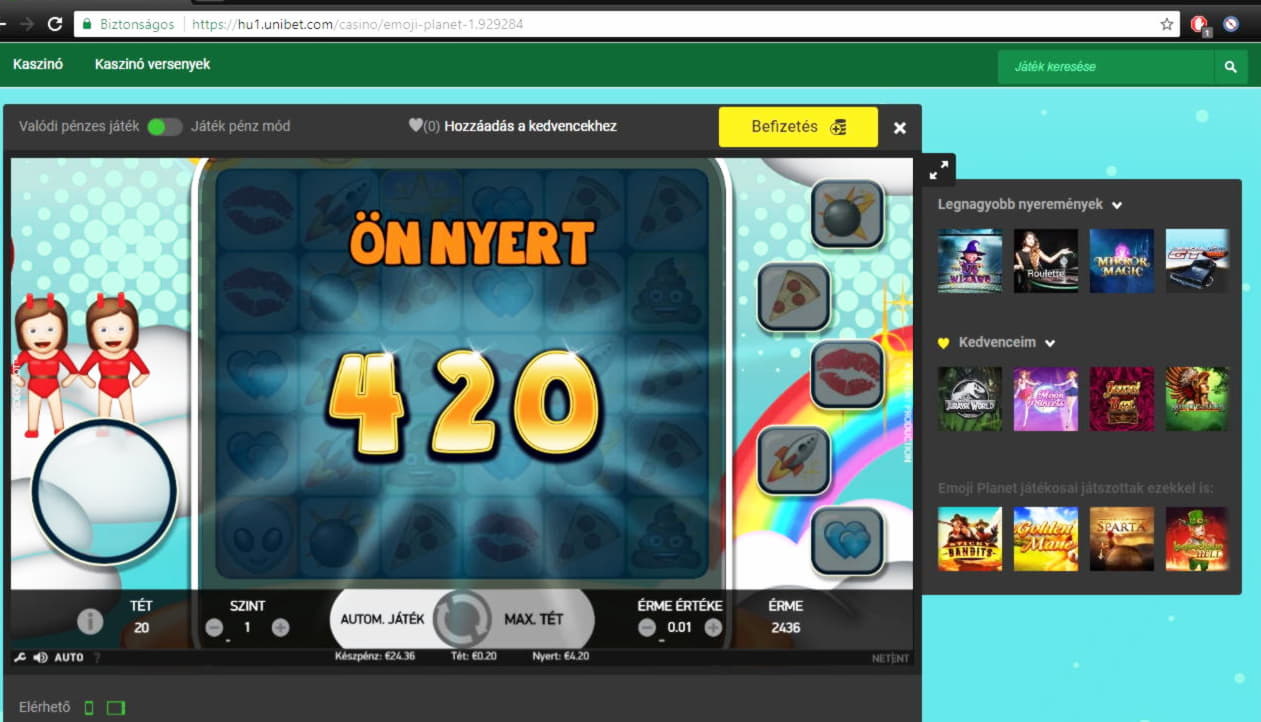Decrease ÉRME ÉRTÉKE coin value

[647, 628]
